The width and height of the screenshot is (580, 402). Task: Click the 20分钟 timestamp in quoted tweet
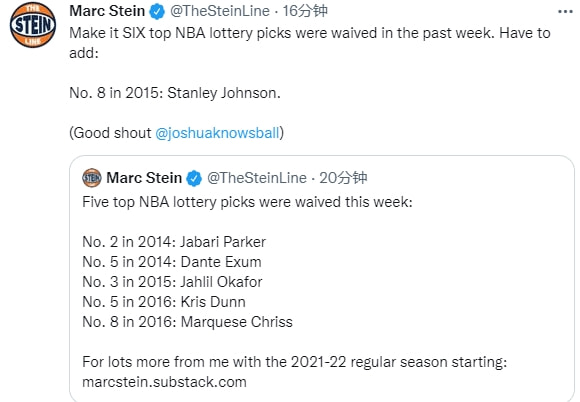pyautogui.click(x=343, y=178)
